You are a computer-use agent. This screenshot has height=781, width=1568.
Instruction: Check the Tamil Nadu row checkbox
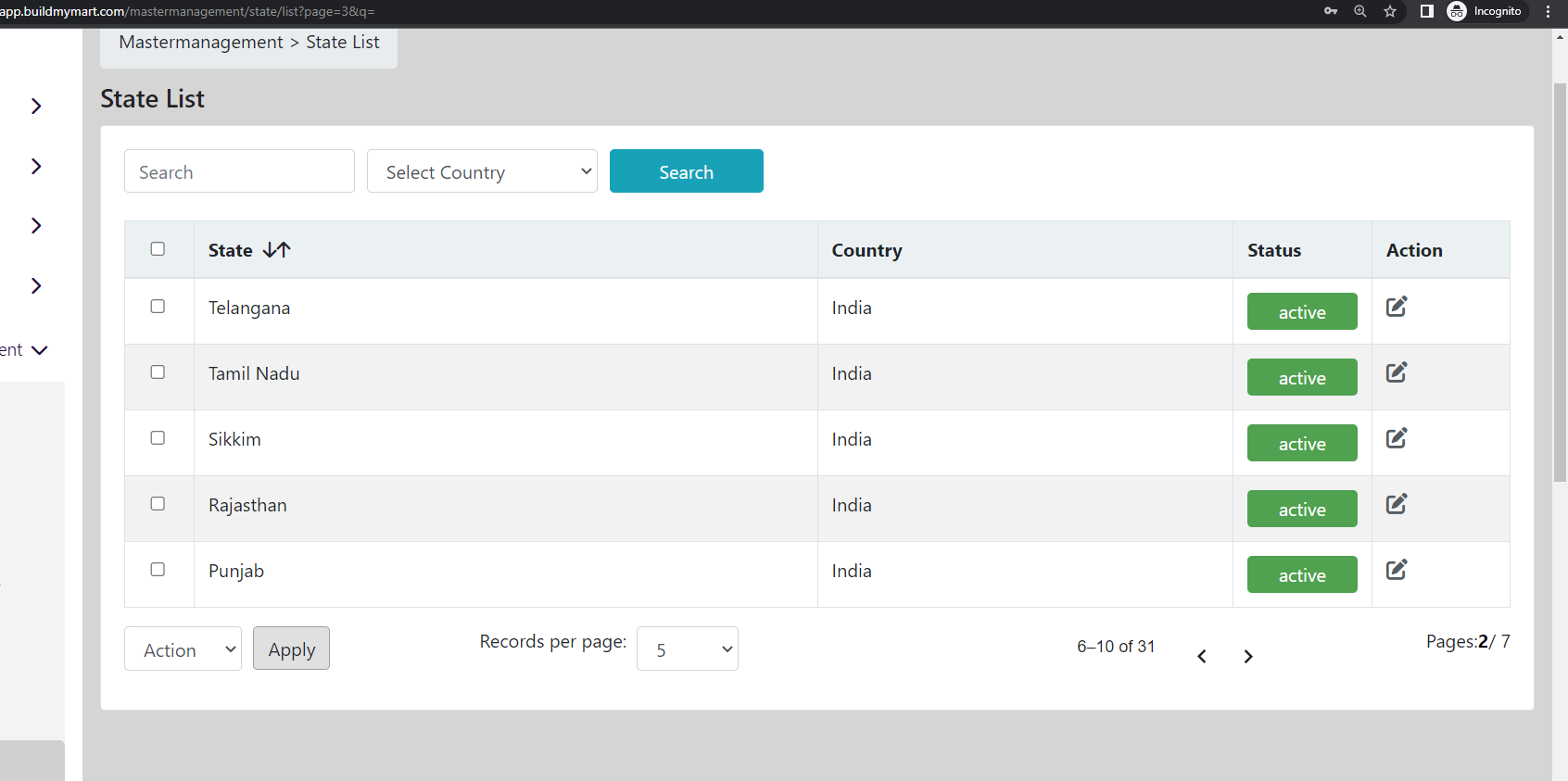point(158,372)
